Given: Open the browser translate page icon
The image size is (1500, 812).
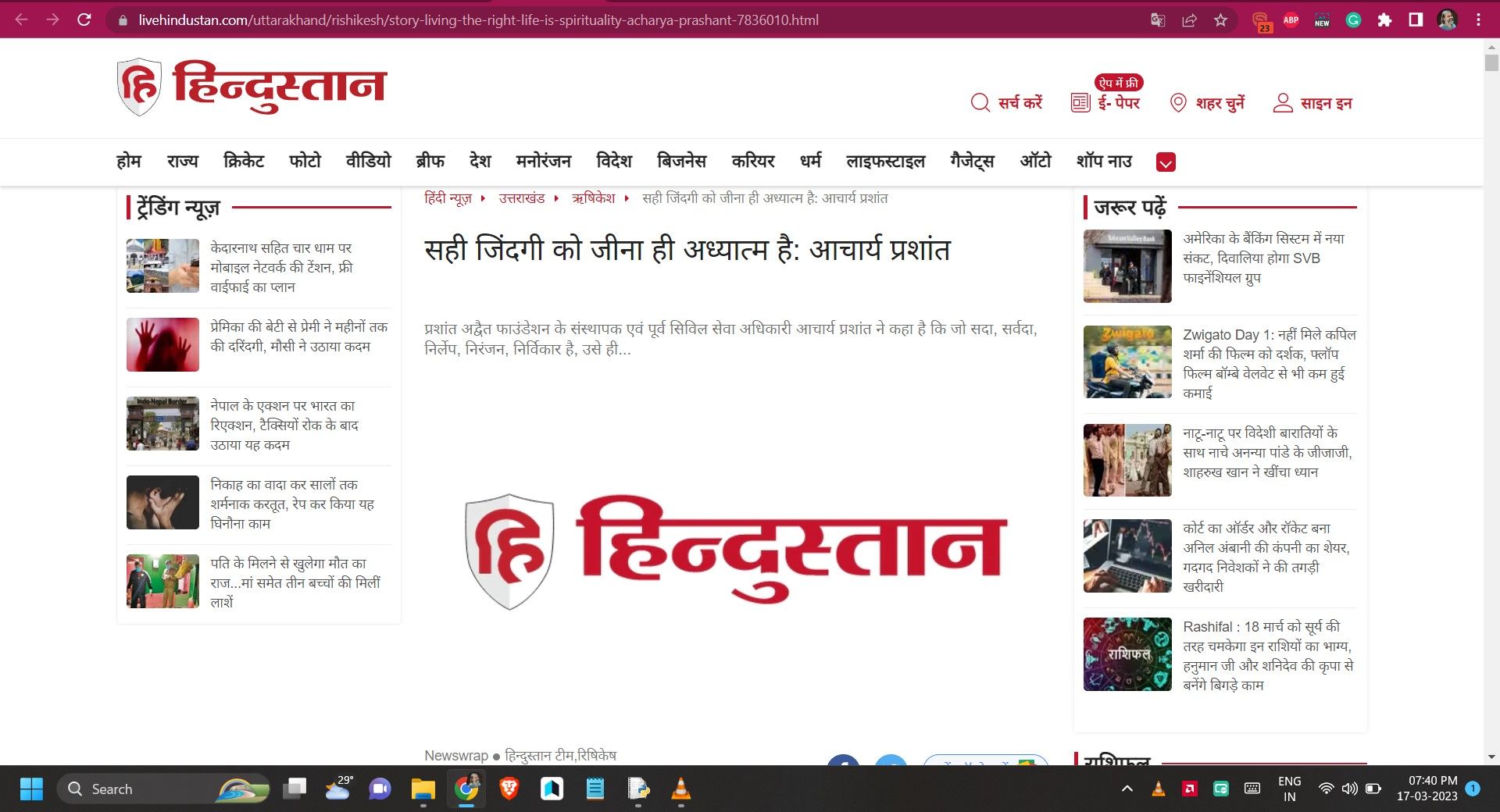Looking at the screenshot, I should 1158,20.
